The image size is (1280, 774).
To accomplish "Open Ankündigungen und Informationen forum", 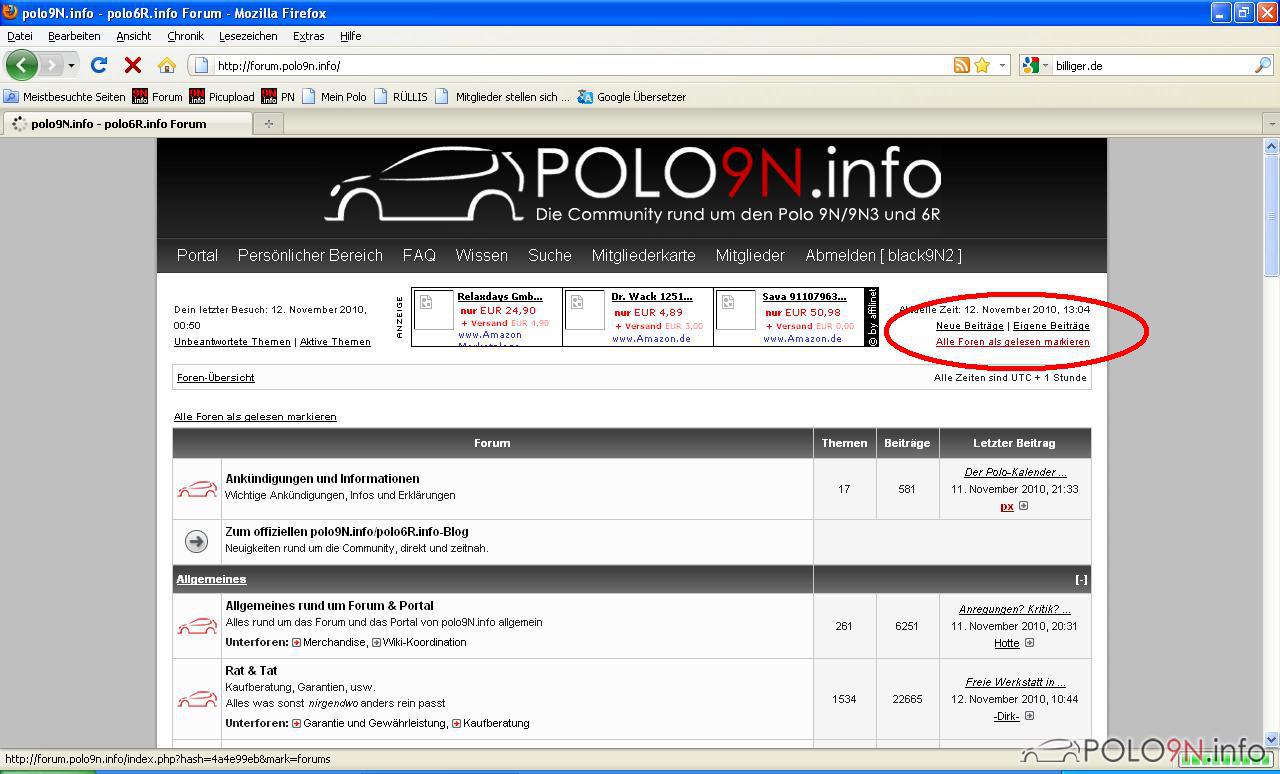I will 322,479.
